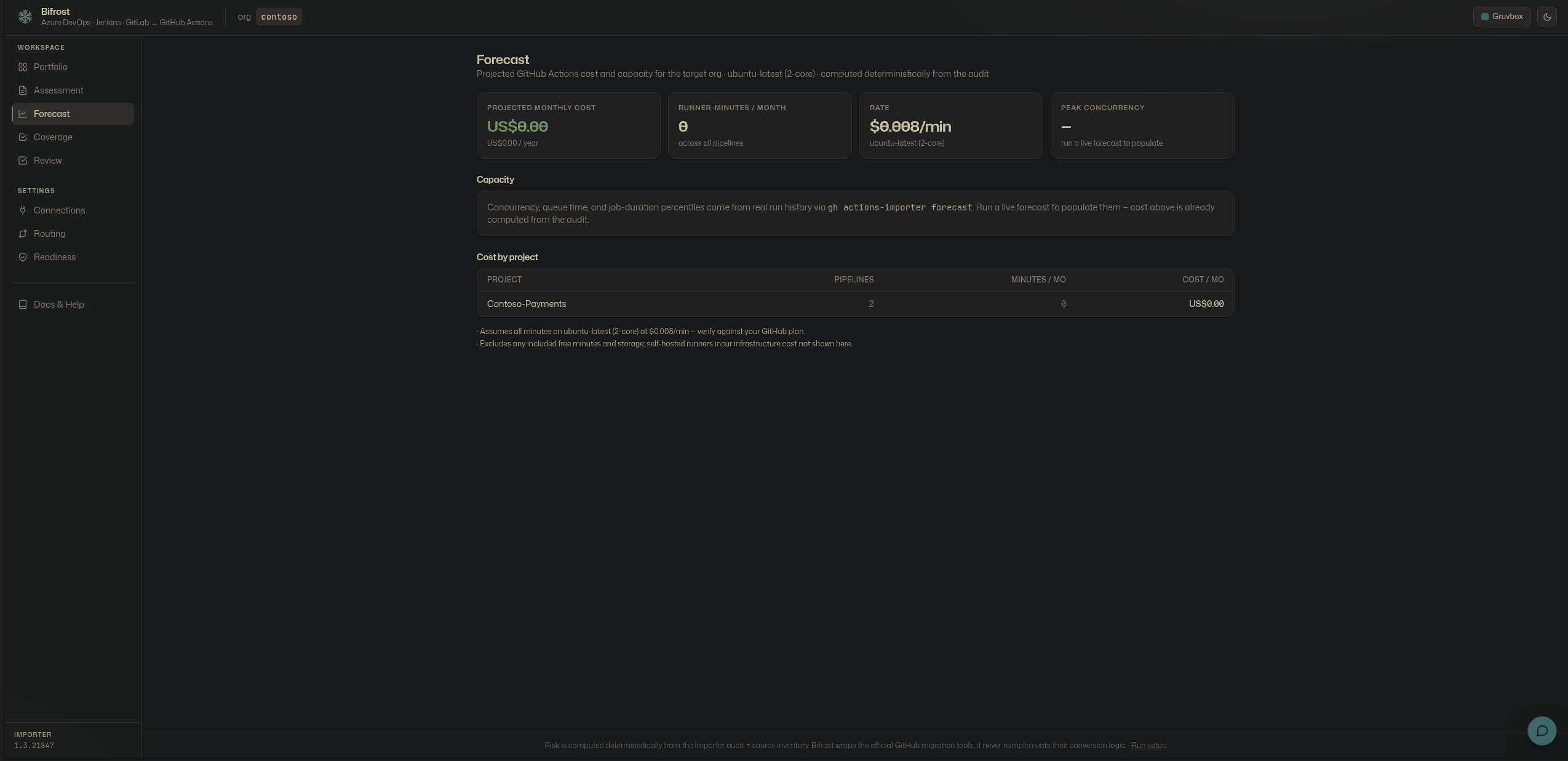This screenshot has width=1568, height=761.
Task: Go to Portfolio page
Action: click(x=73, y=67)
